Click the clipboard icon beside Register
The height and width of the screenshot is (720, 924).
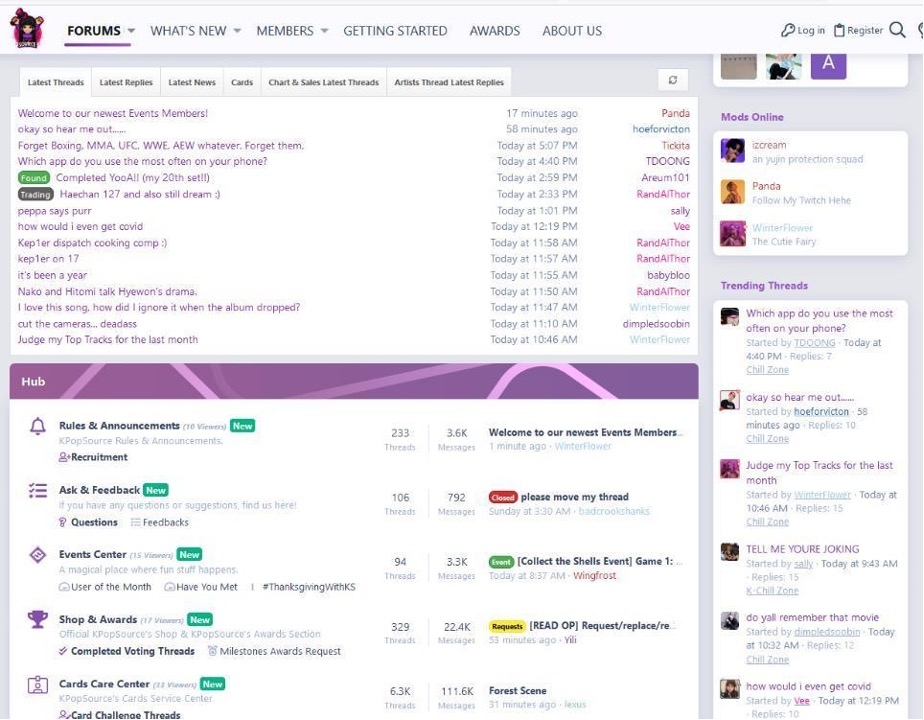(x=839, y=30)
